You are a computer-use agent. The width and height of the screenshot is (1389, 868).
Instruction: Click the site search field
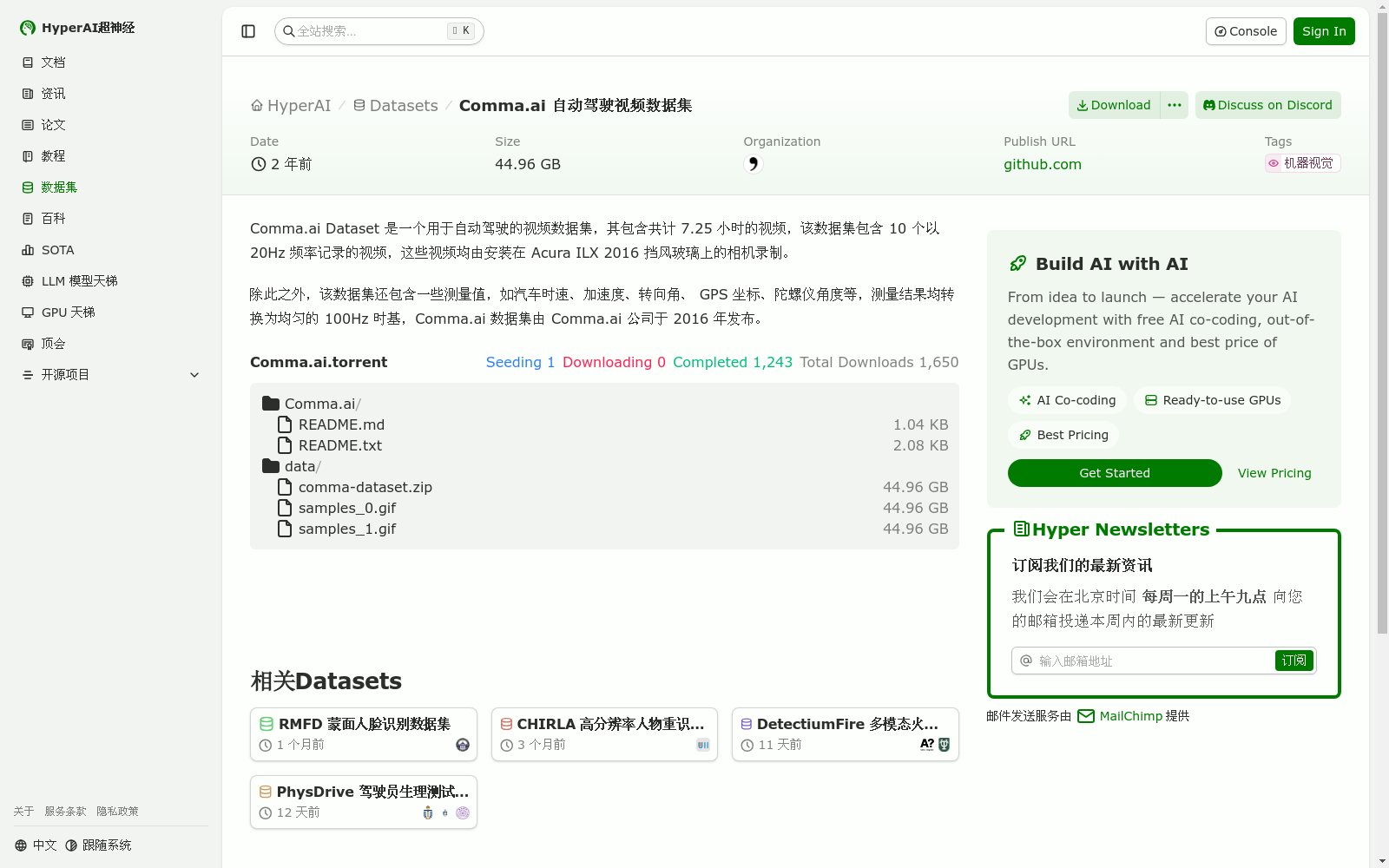click(x=379, y=31)
